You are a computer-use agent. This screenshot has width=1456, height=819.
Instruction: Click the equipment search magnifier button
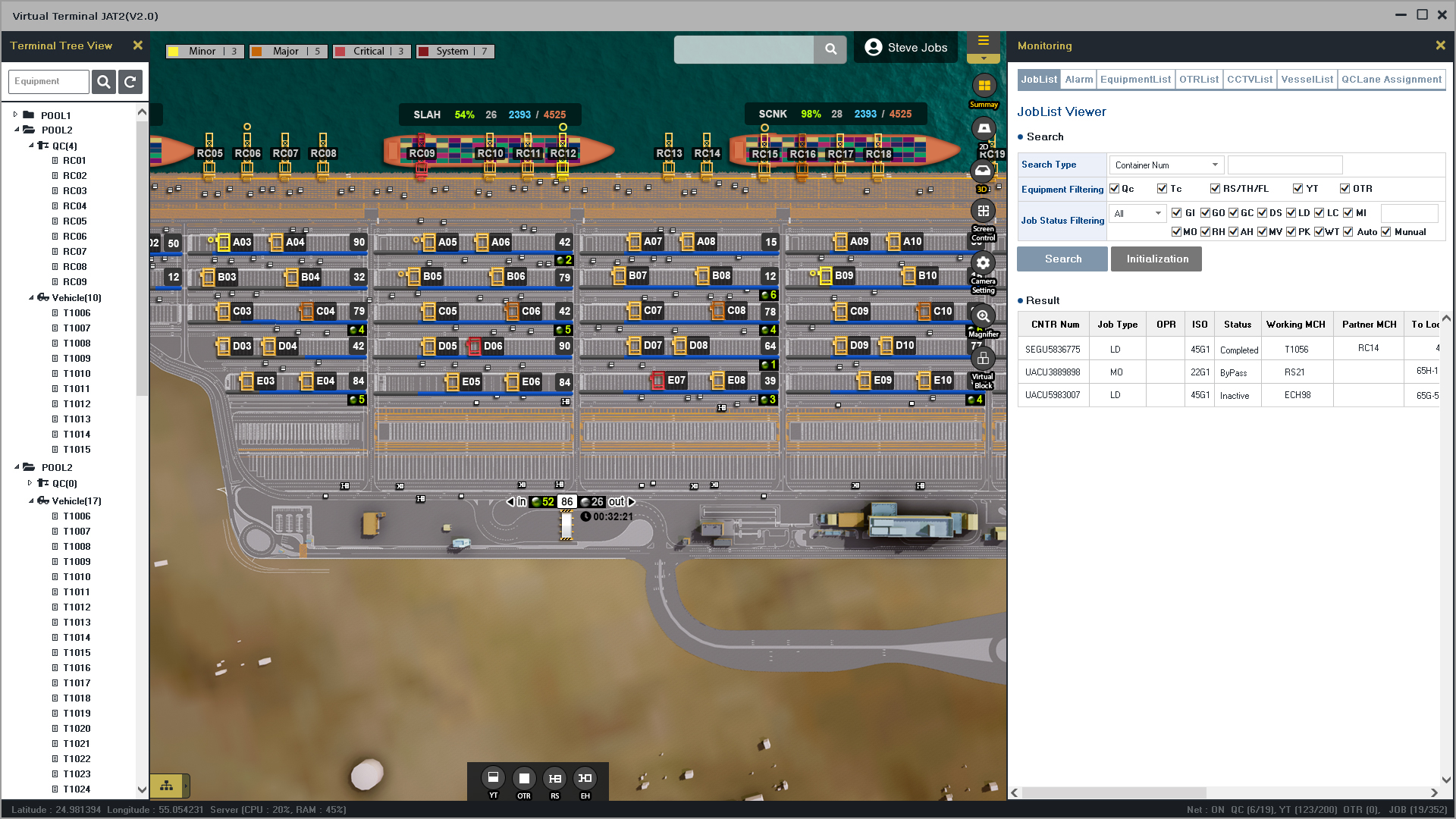click(x=104, y=82)
